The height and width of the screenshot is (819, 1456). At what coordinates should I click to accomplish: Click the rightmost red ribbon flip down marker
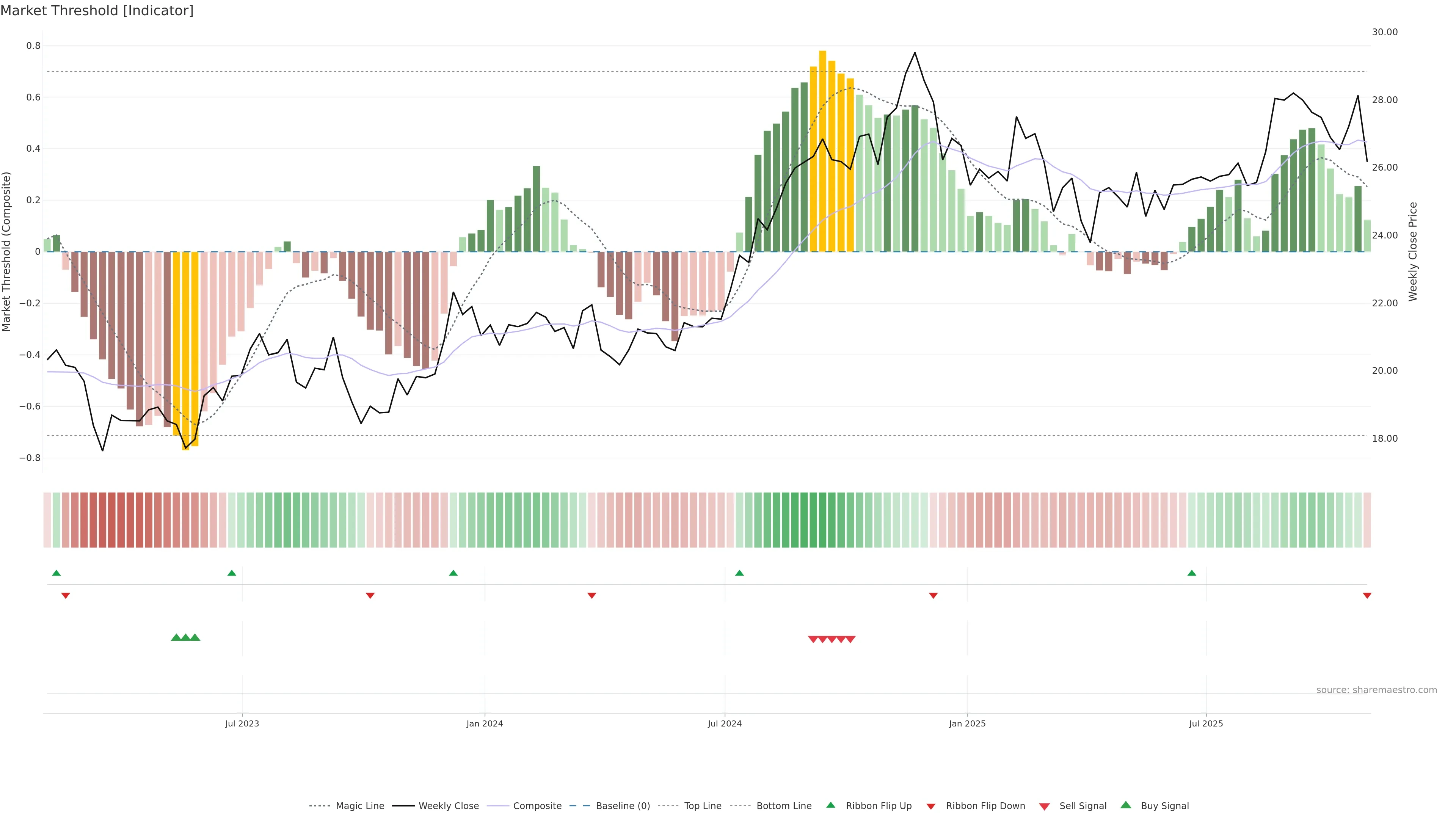click(1367, 596)
